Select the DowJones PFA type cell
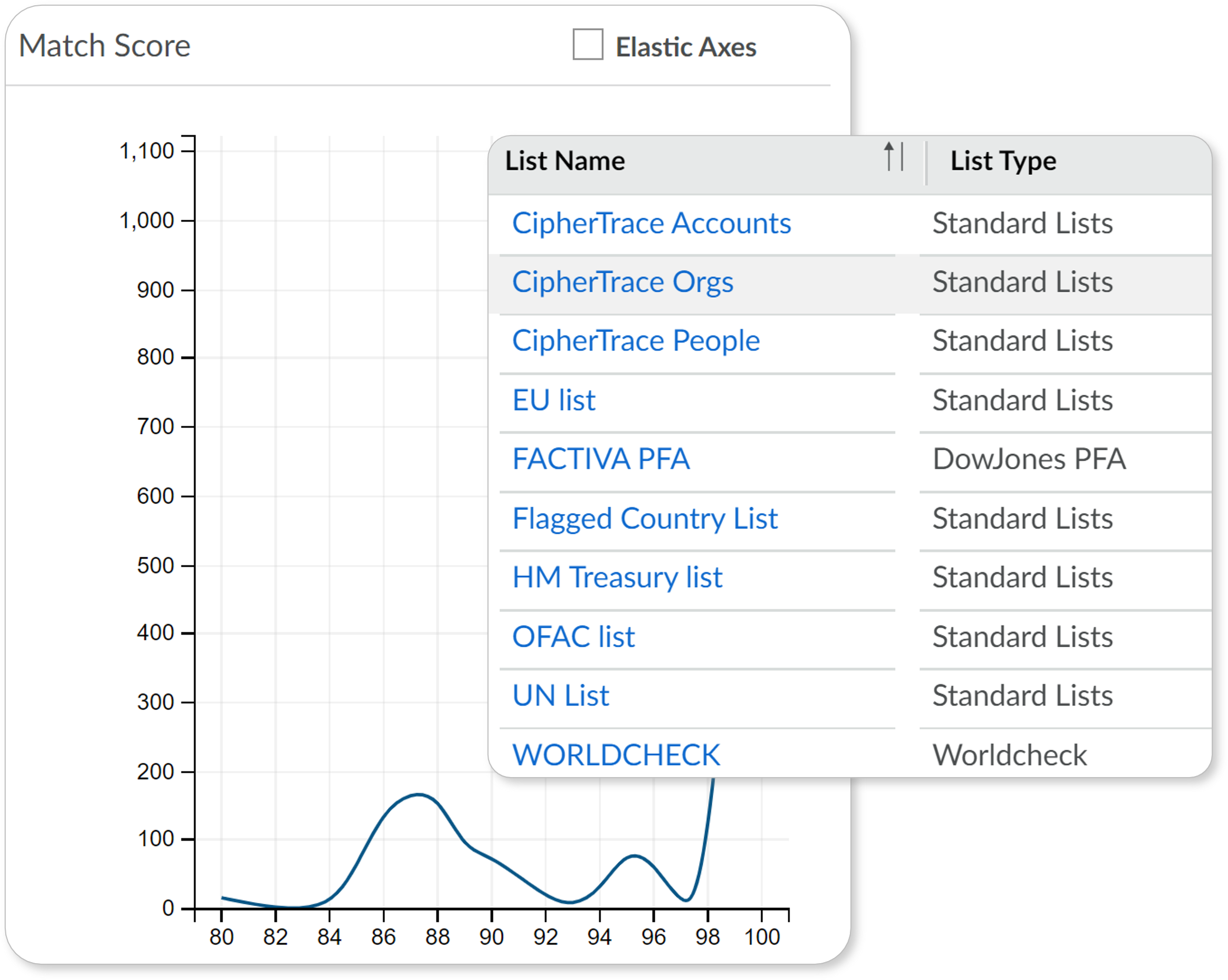Screen dimensions: 1228x980 coord(1029,459)
